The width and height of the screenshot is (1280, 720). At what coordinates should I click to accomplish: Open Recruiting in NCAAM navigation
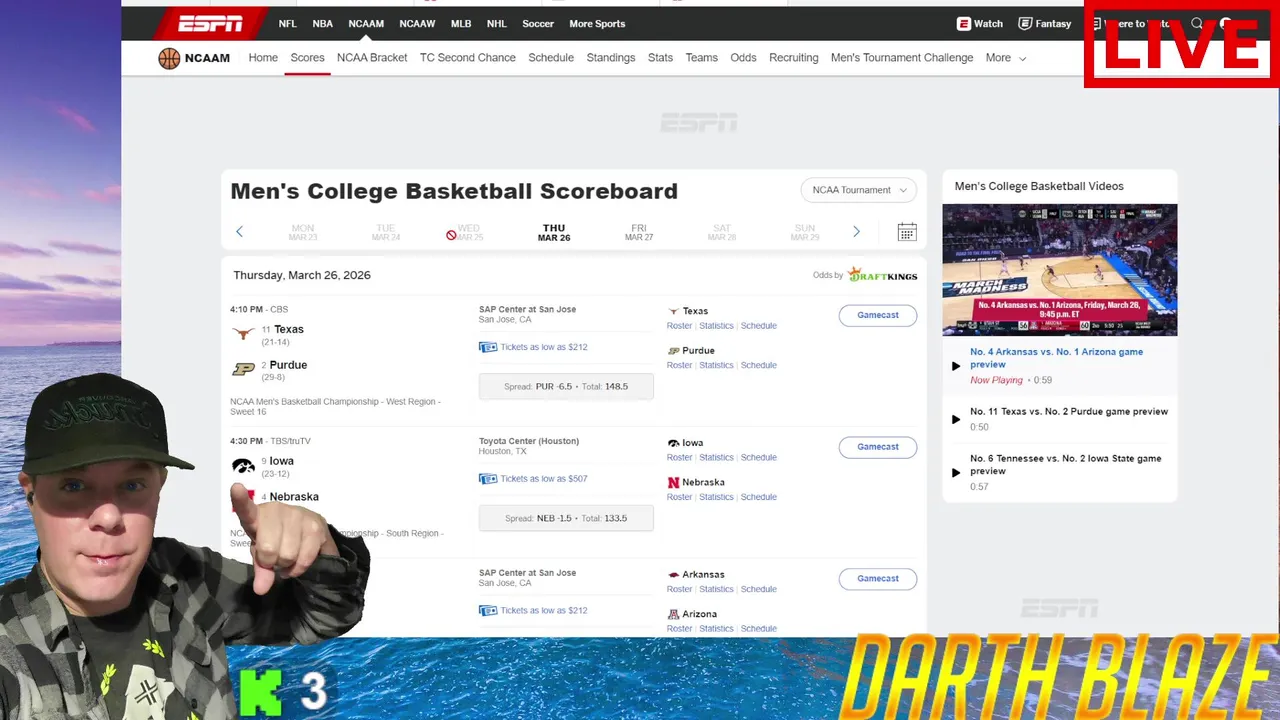click(793, 58)
